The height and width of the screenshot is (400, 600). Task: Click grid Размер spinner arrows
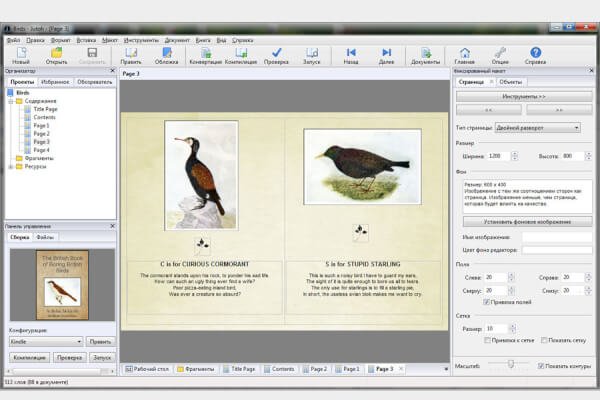[513, 328]
